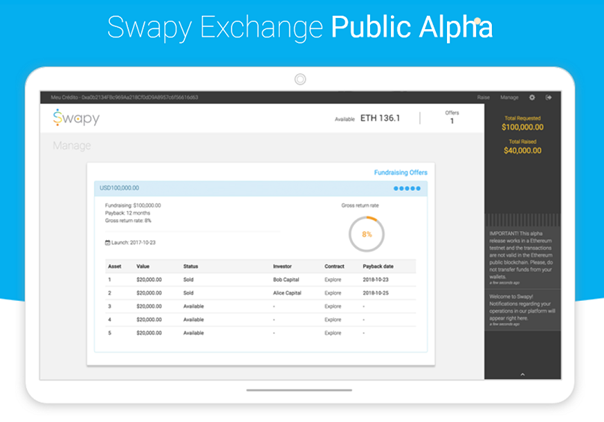
Task: Click the Welcome to Swapy notification
Action: click(523, 310)
